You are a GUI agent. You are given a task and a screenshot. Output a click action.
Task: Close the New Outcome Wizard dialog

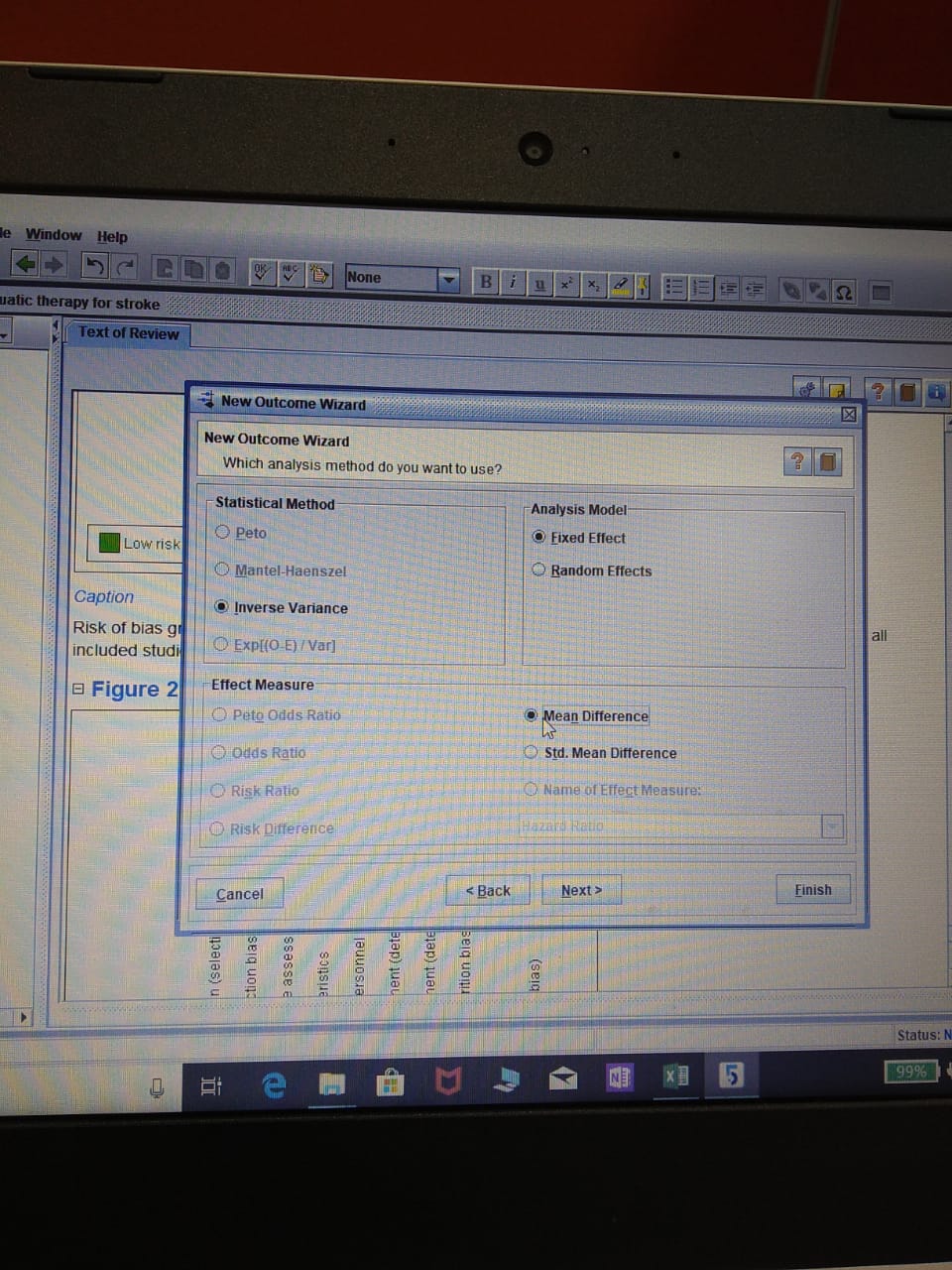tap(848, 415)
